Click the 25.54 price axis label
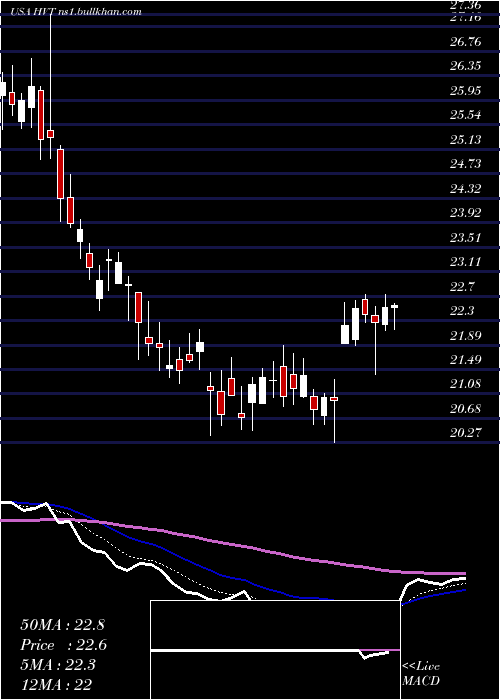Screen dimensions: 500x700 pyautogui.click(x=466, y=115)
